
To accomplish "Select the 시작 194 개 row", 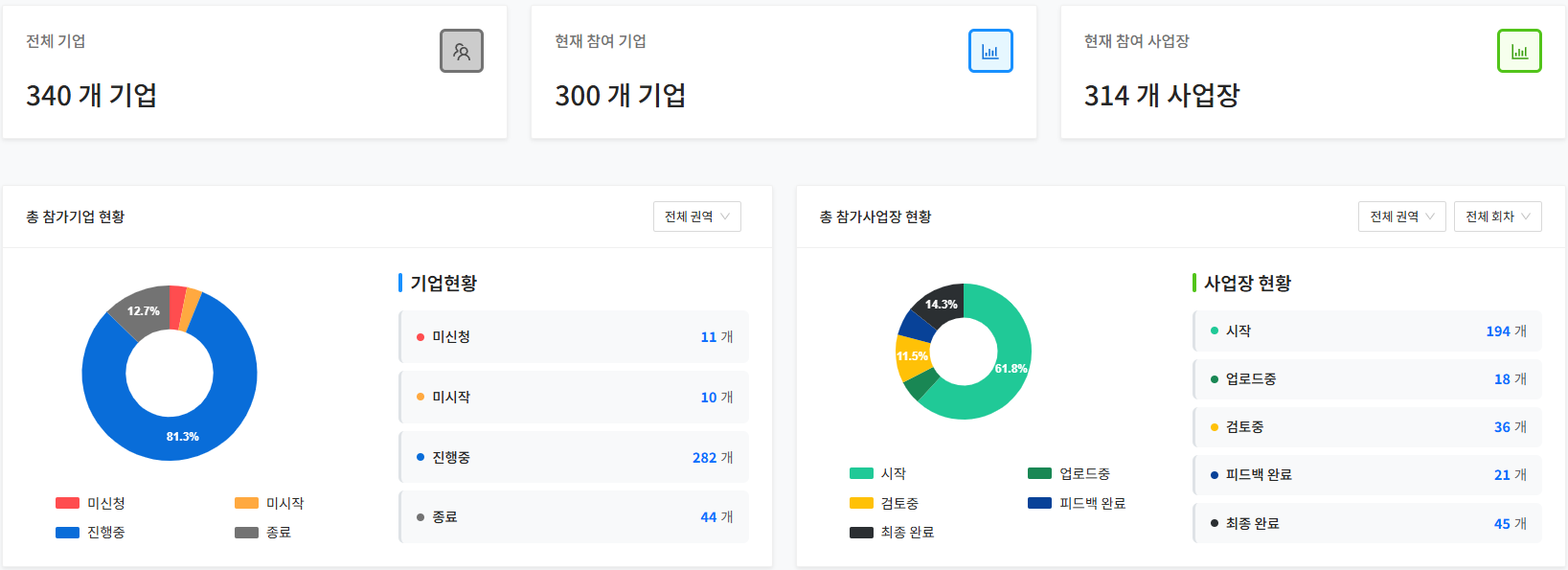I will coord(1367,331).
